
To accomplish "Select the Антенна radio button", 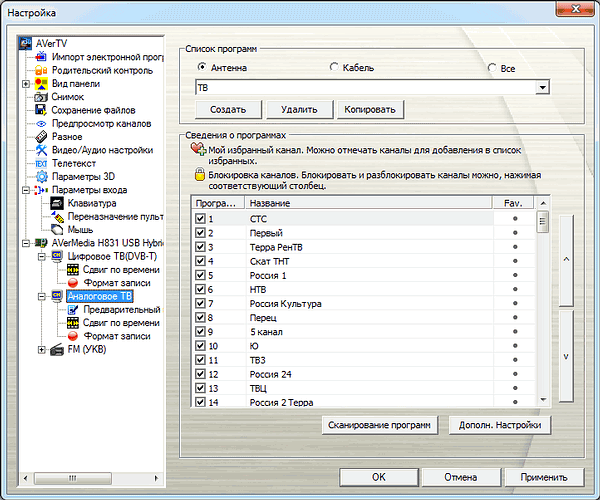I will pyautogui.click(x=202, y=67).
